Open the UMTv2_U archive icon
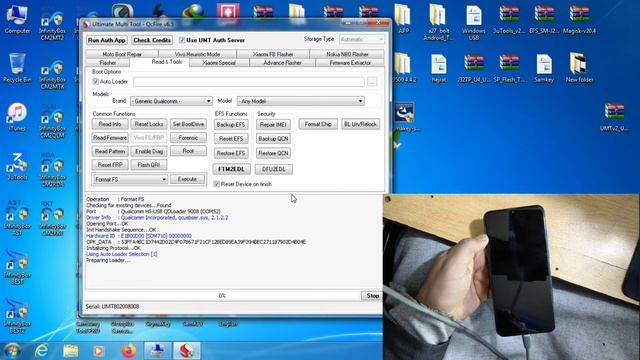The height and width of the screenshot is (360, 640). [614, 117]
